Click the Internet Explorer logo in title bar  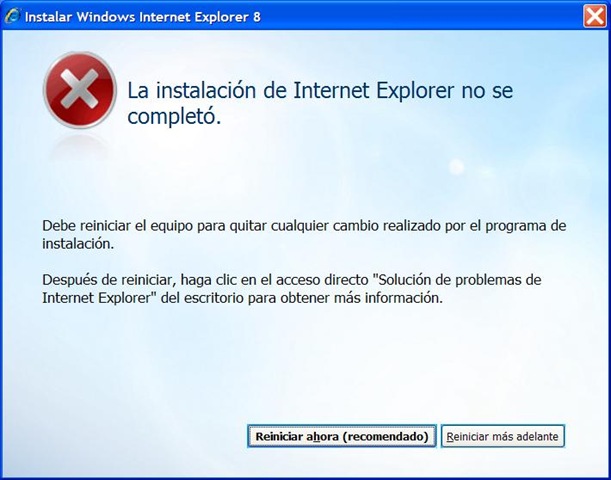pos(12,16)
